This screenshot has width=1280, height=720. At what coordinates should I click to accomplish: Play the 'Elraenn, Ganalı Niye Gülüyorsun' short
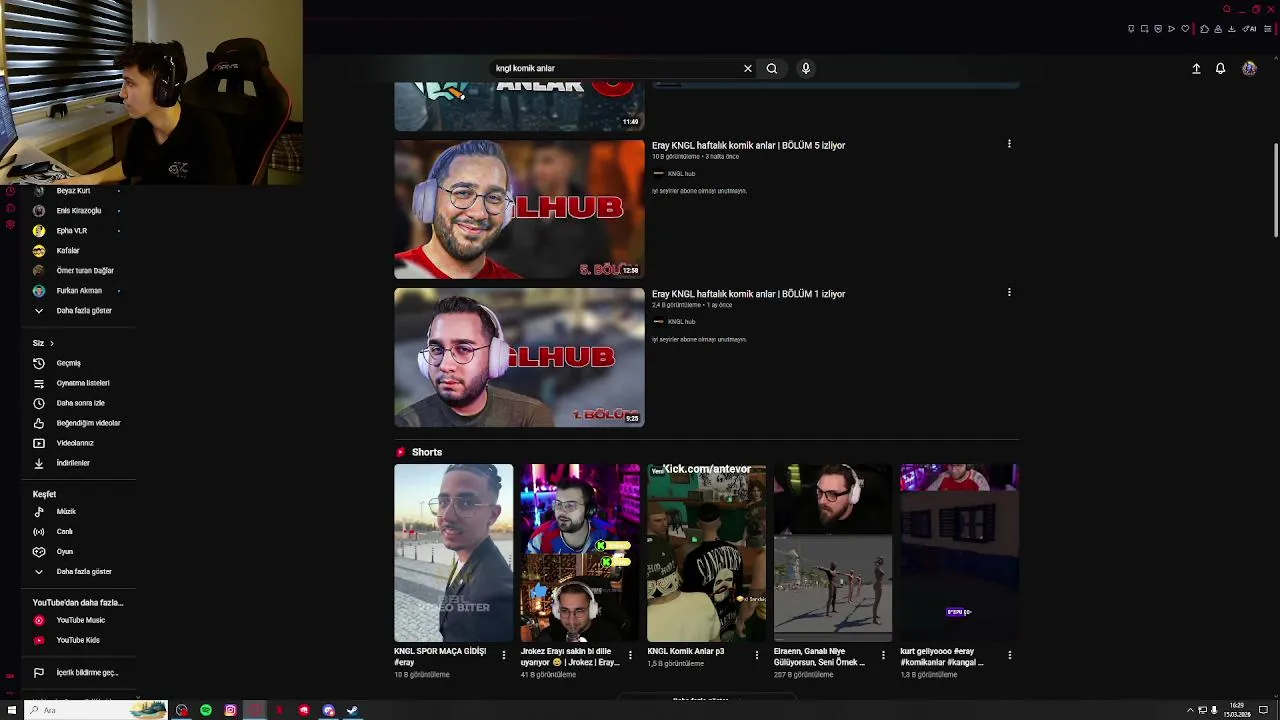pyautogui.click(x=833, y=553)
